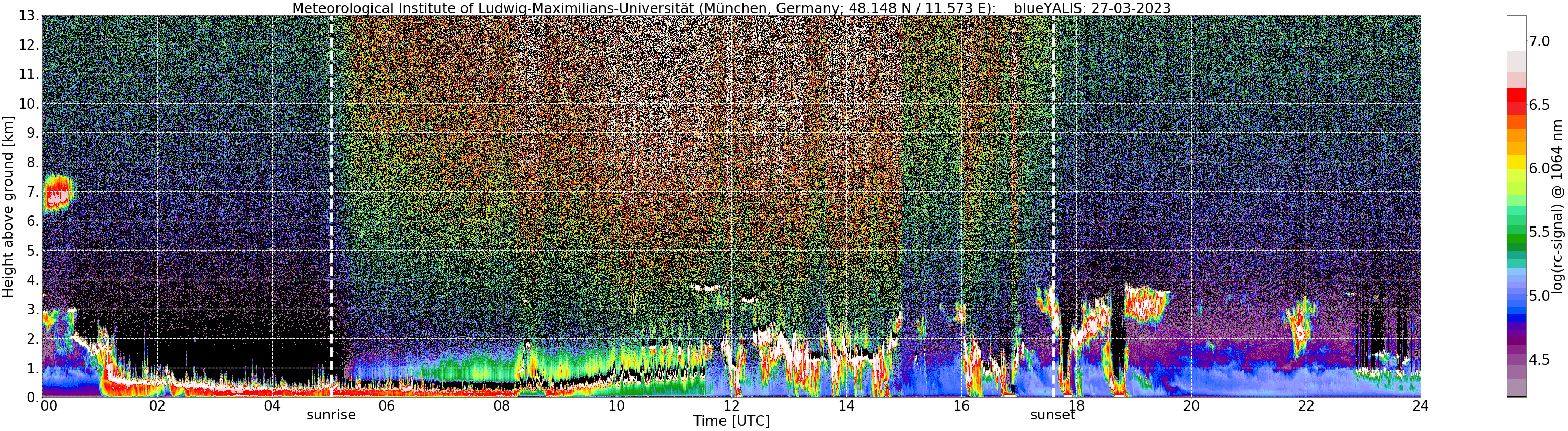Click the '5.5' colorbar tick label
Screen dimensions: 1568x431
pyautogui.click(x=1540, y=232)
